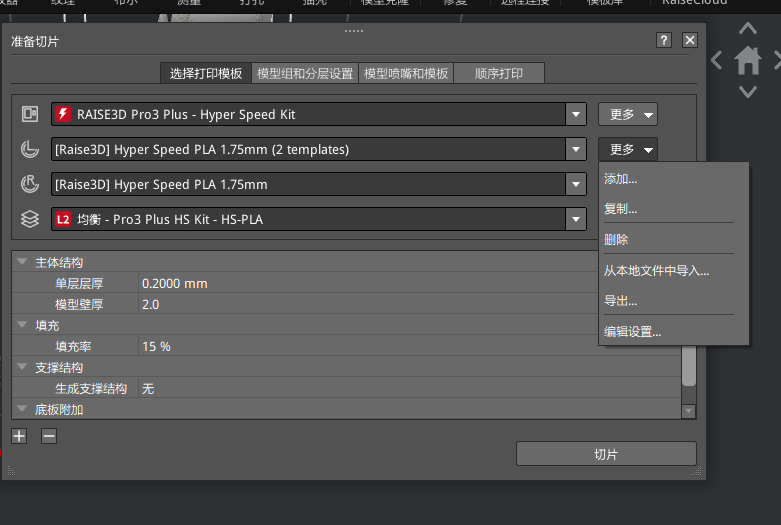
Task: Collapse the 填充 section
Action: 22,325
